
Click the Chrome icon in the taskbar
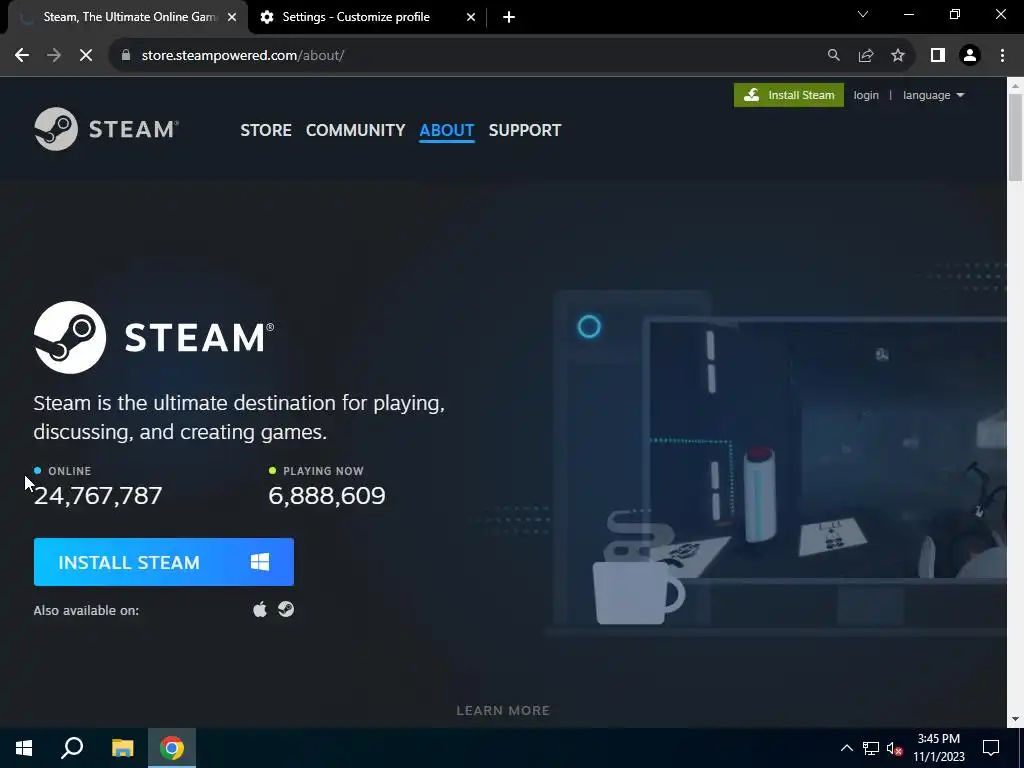[x=172, y=748]
